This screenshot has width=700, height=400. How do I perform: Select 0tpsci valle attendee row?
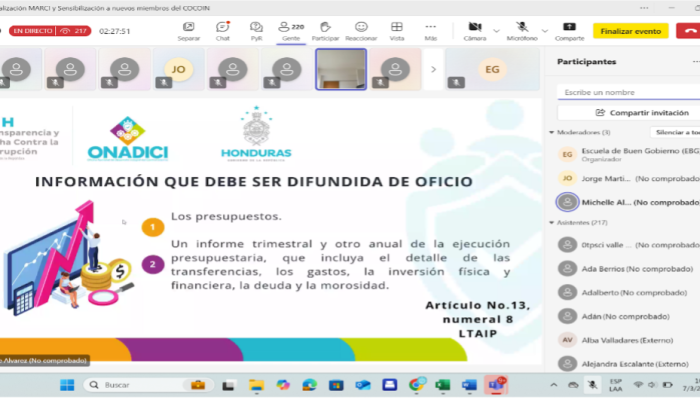(x=629, y=245)
